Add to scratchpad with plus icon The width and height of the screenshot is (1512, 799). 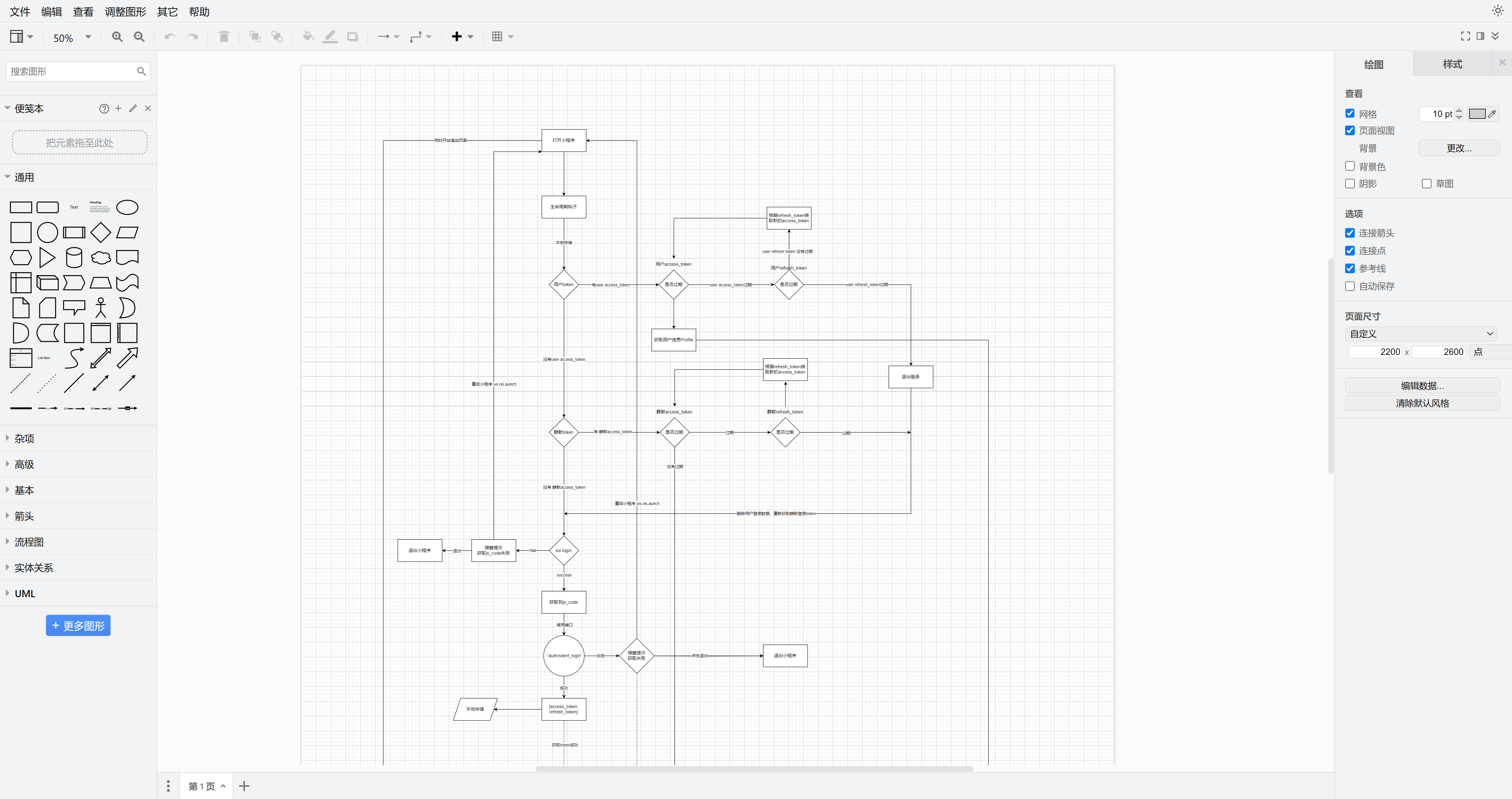click(x=118, y=108)
